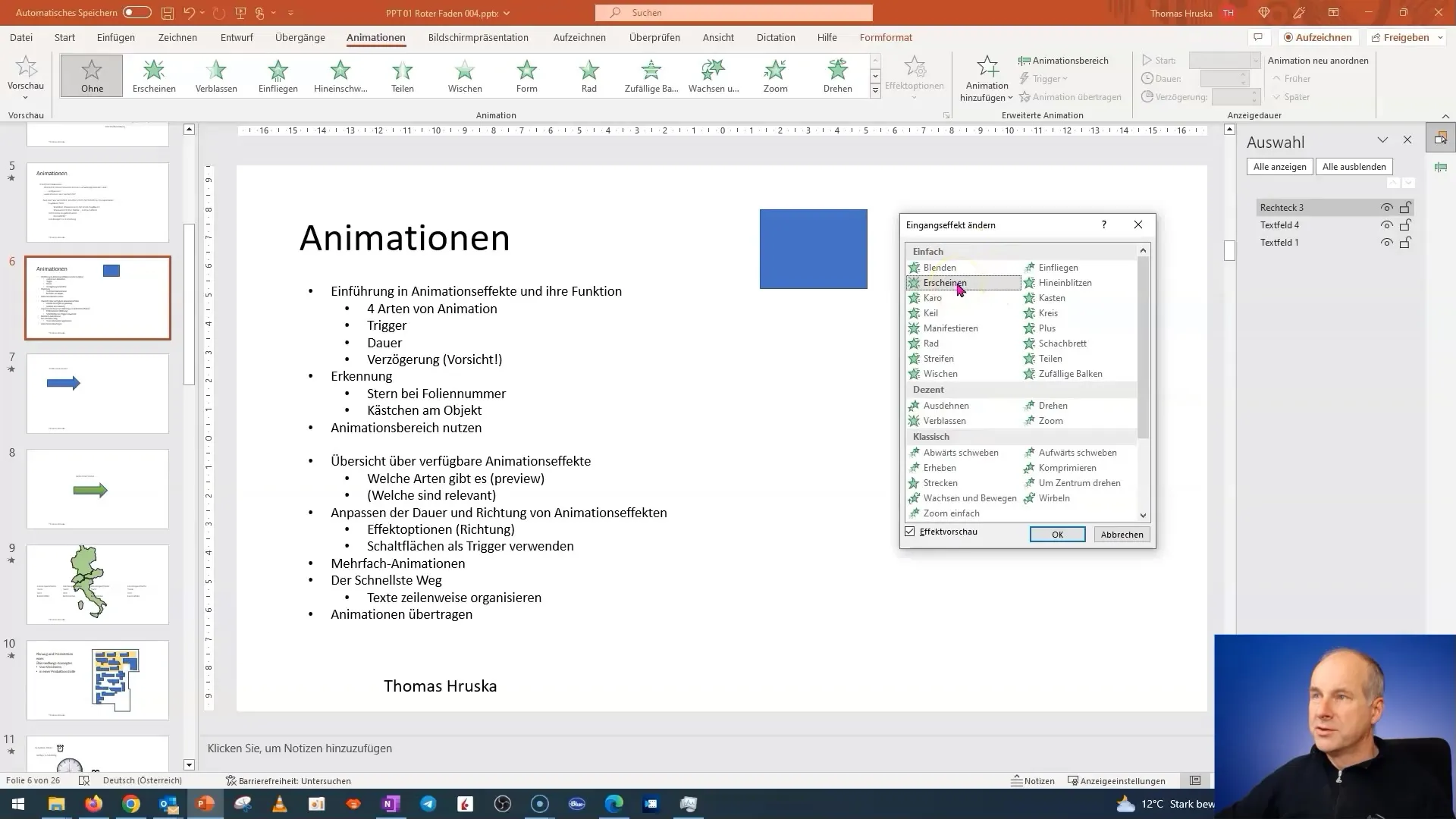Pick the Rad animation effect in ribbon
1456x819 pixels.
click(589, 76)
